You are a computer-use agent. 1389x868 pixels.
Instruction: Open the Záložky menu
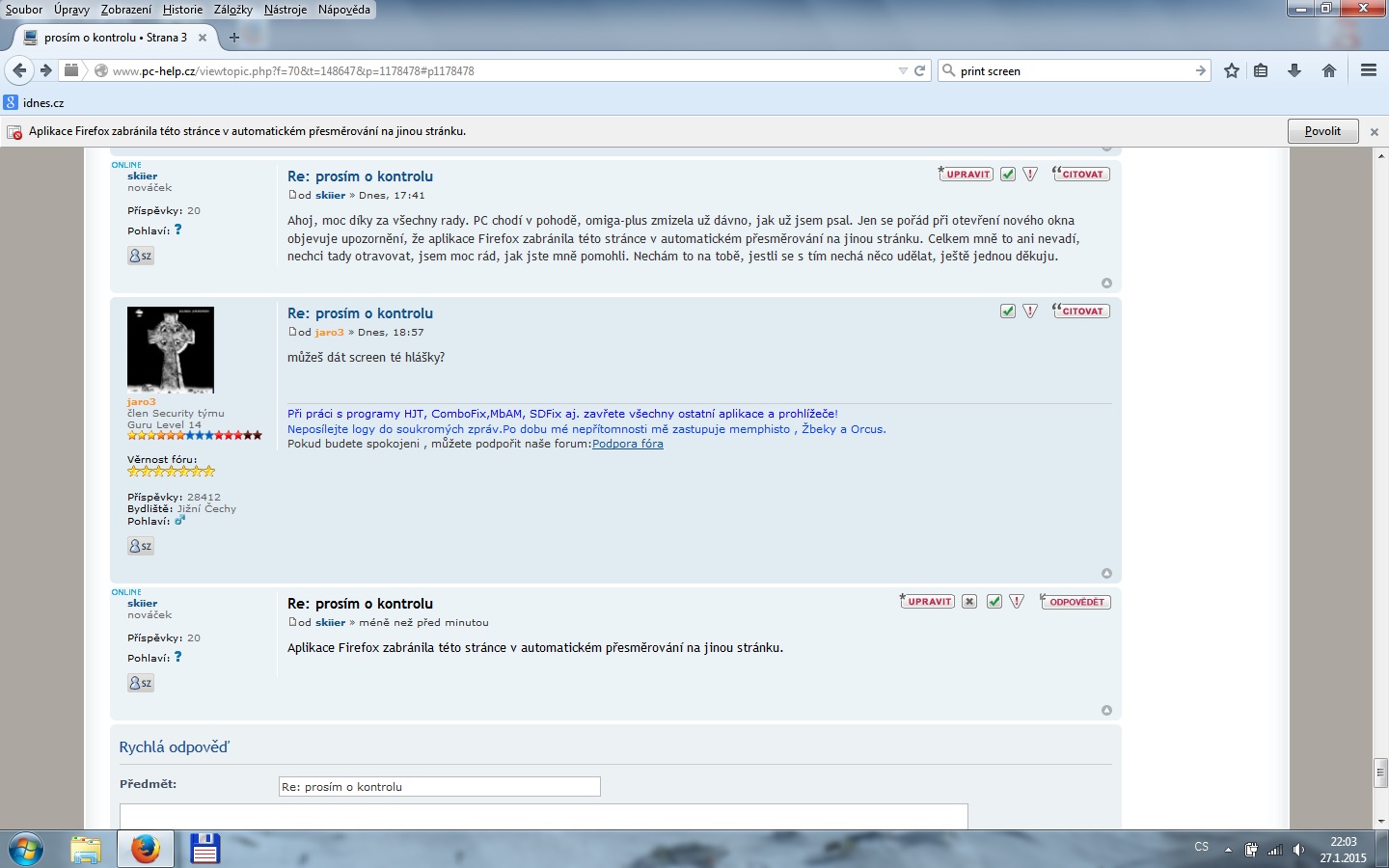(x=233, y=10)
